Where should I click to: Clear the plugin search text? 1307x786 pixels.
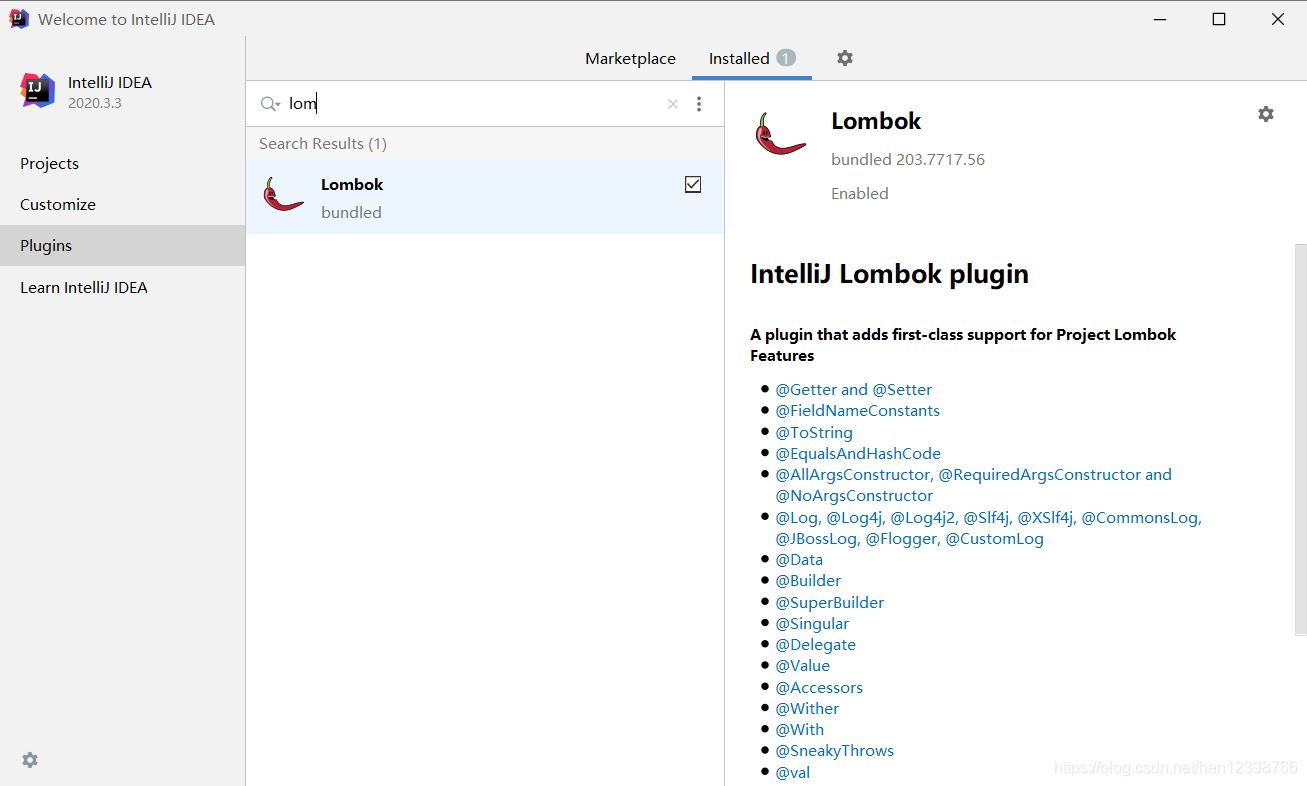point(673,104)
